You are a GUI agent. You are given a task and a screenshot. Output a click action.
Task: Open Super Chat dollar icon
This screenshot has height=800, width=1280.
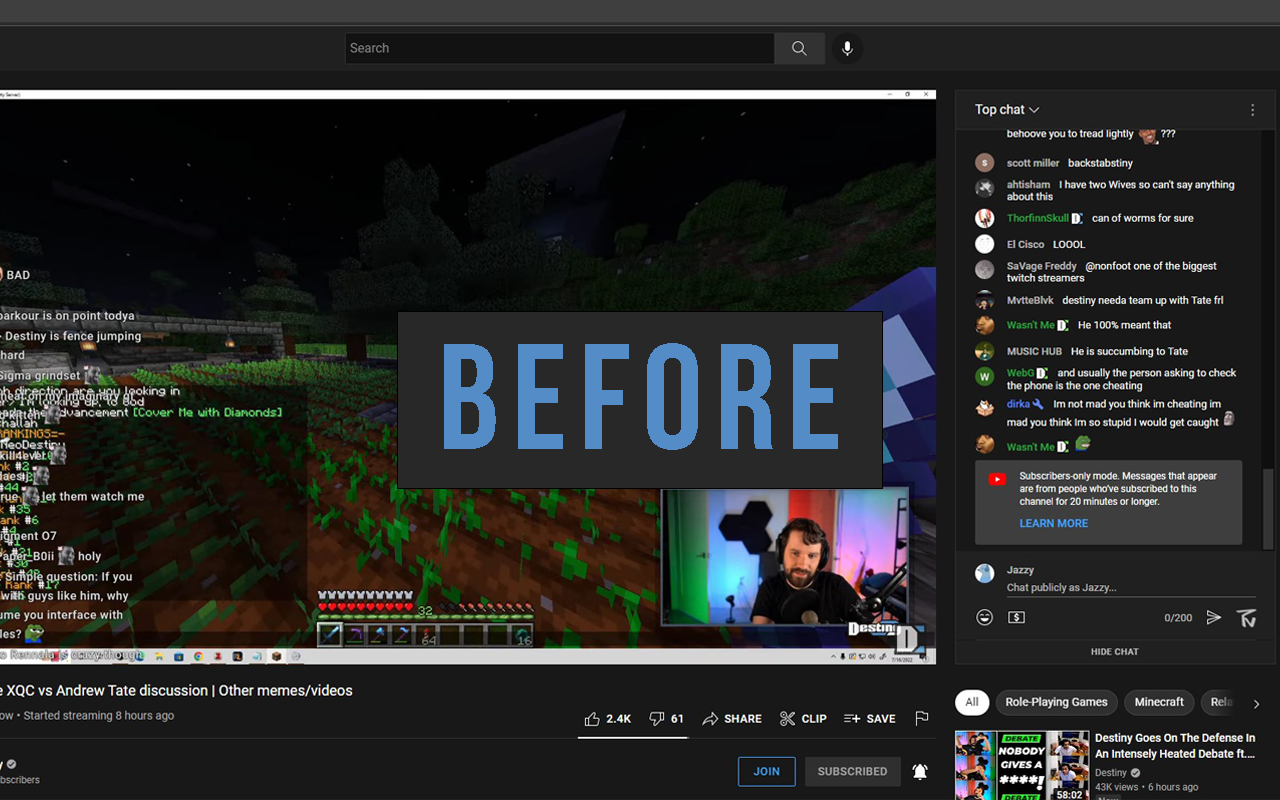[x=1016, y=618]
